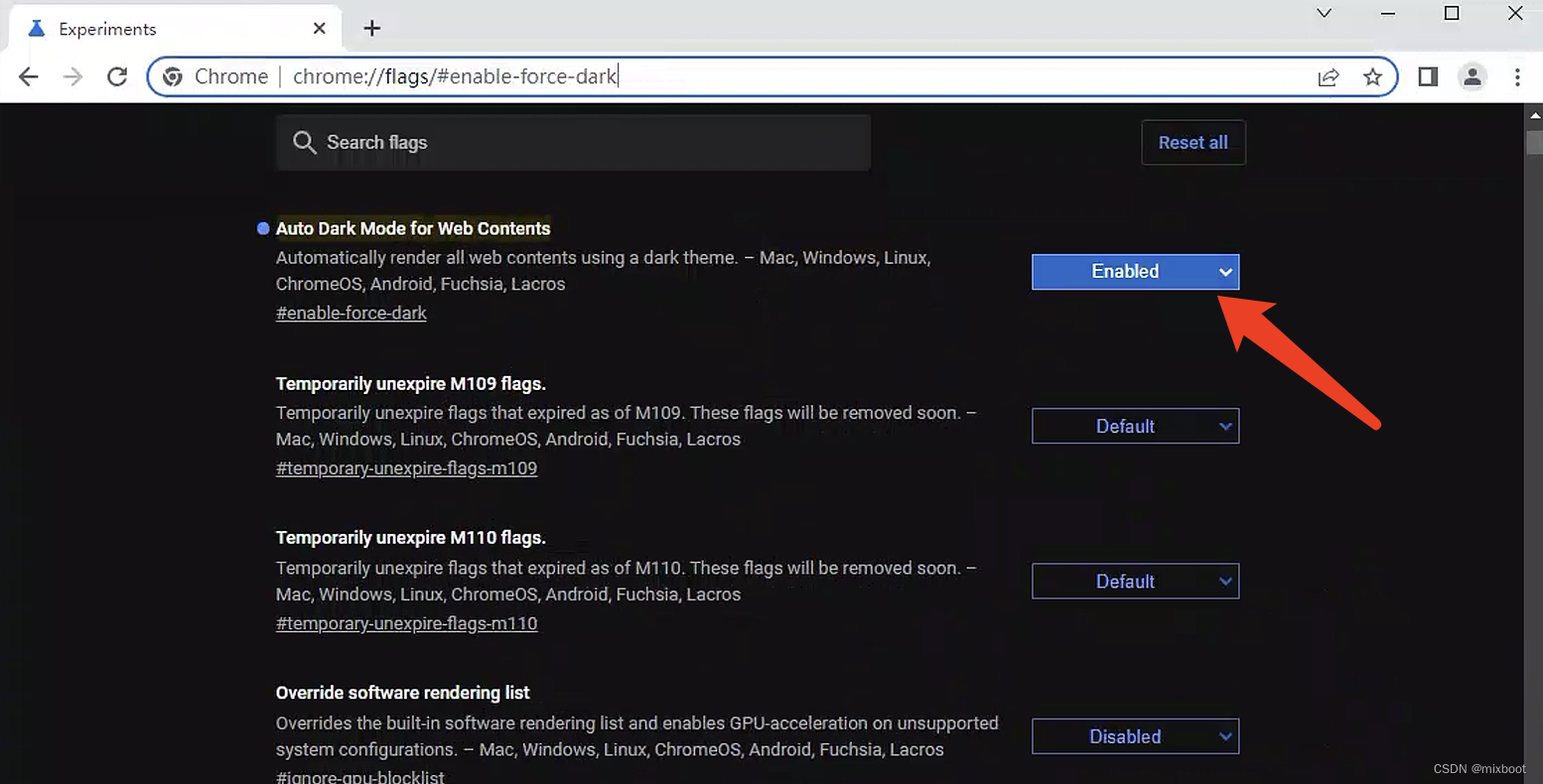Focus the Search flags field
This screenshot has height=784, width=1543.
(574, 143)
